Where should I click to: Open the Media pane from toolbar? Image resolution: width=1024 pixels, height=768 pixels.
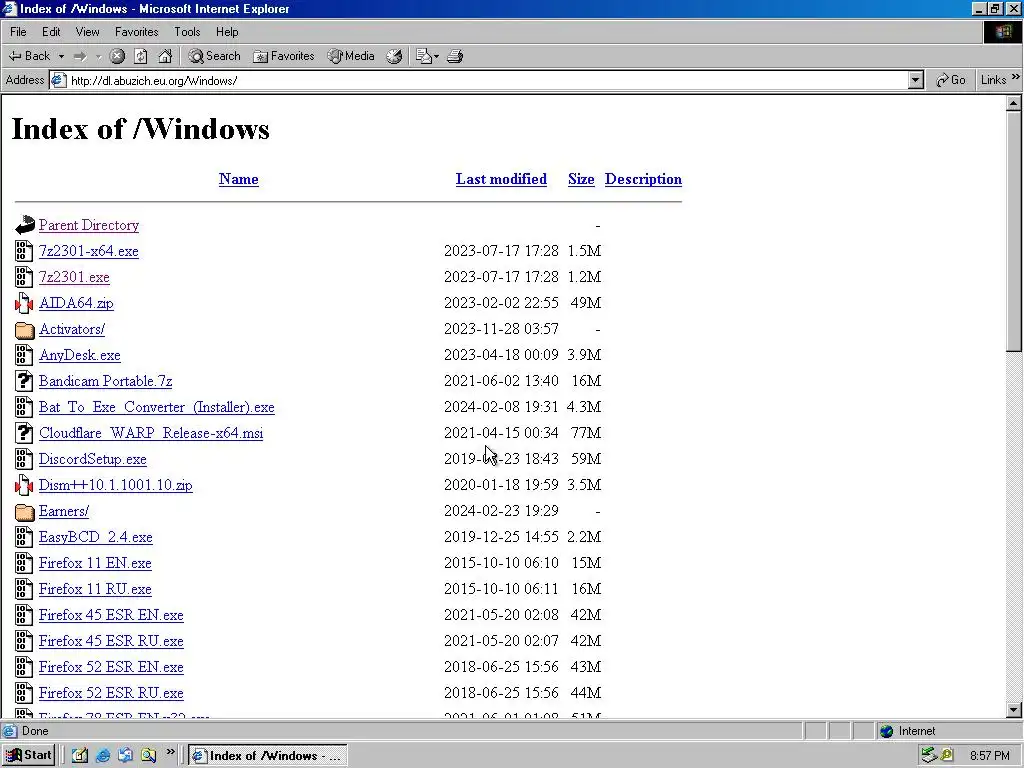pos(351,56)
